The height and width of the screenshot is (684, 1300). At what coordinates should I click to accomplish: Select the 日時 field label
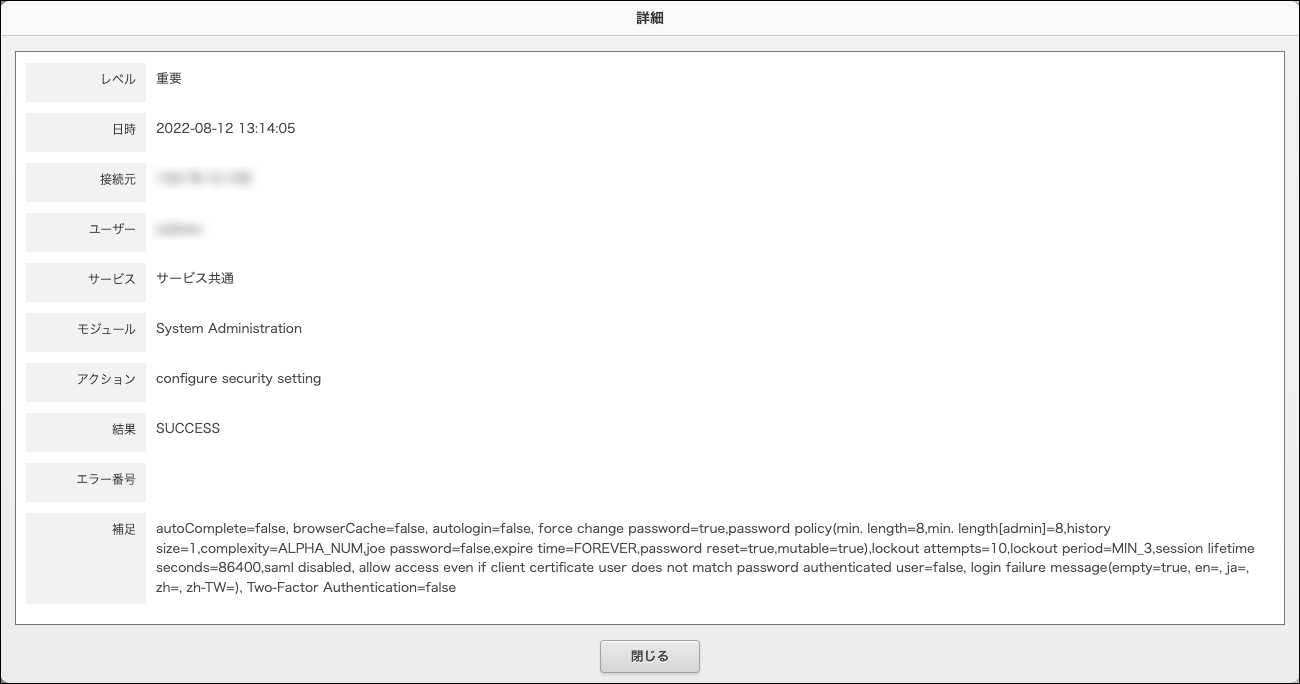(124, 129)
